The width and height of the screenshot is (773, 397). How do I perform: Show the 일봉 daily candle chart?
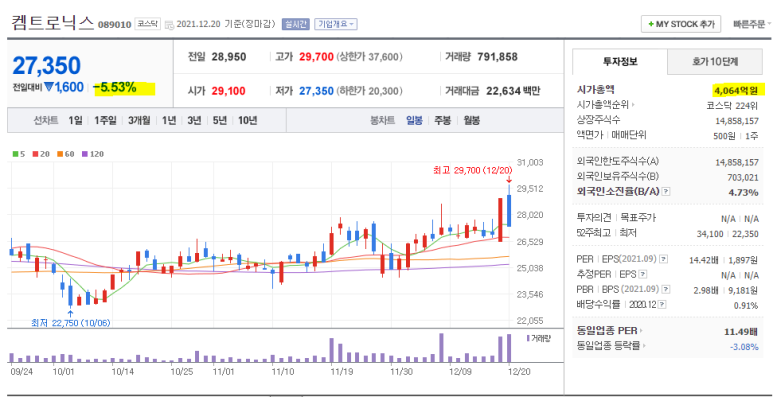pyautogui.click(x=414, y=120)
